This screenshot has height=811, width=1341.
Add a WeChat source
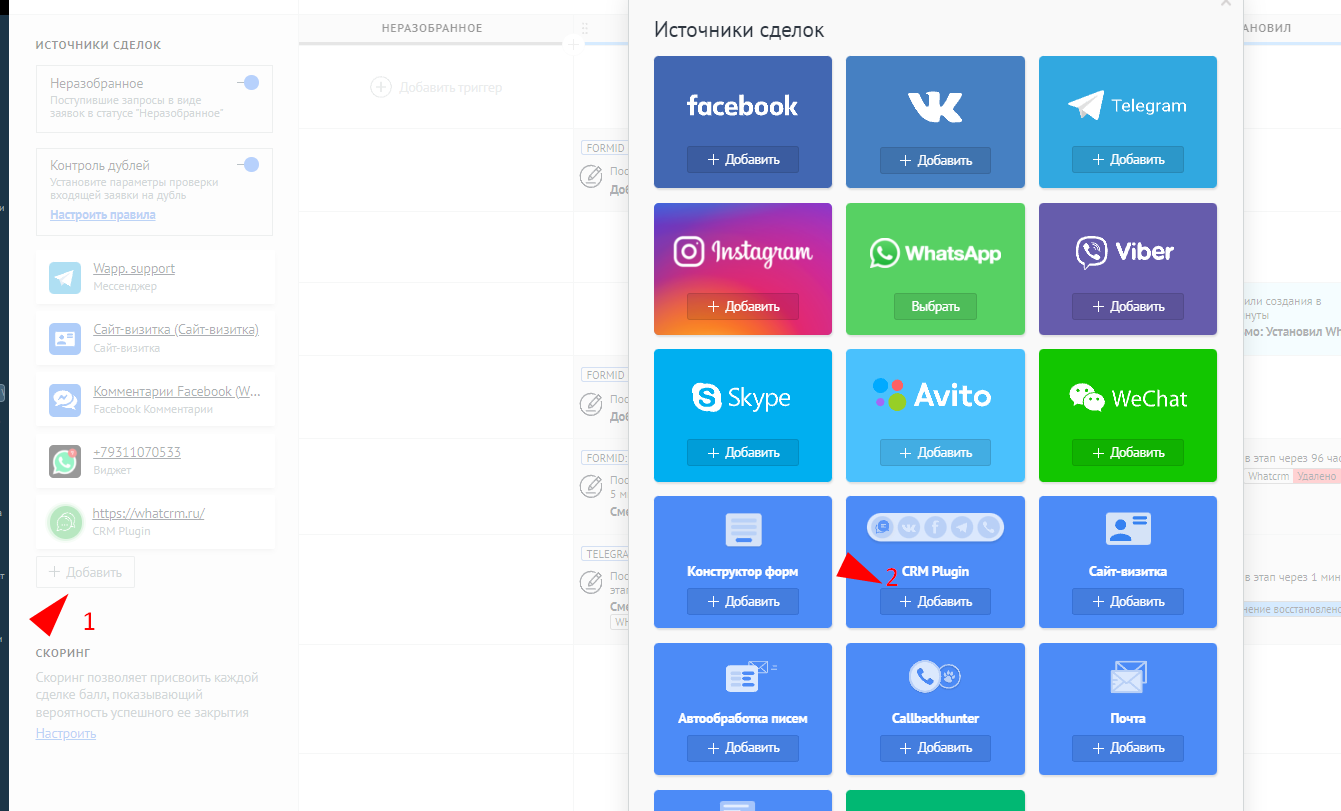point(1128,453)
